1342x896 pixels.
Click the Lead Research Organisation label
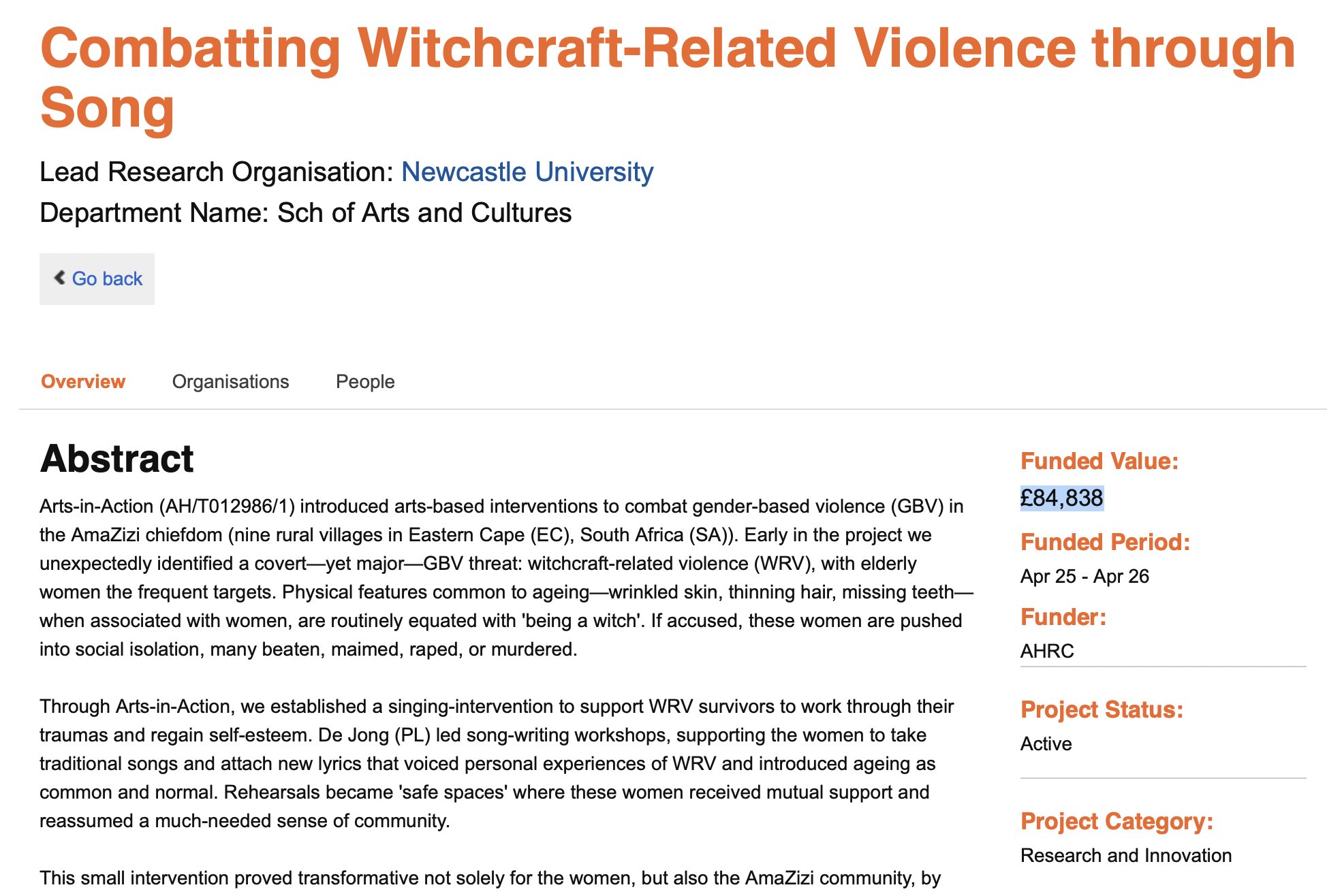coord(217,172)
